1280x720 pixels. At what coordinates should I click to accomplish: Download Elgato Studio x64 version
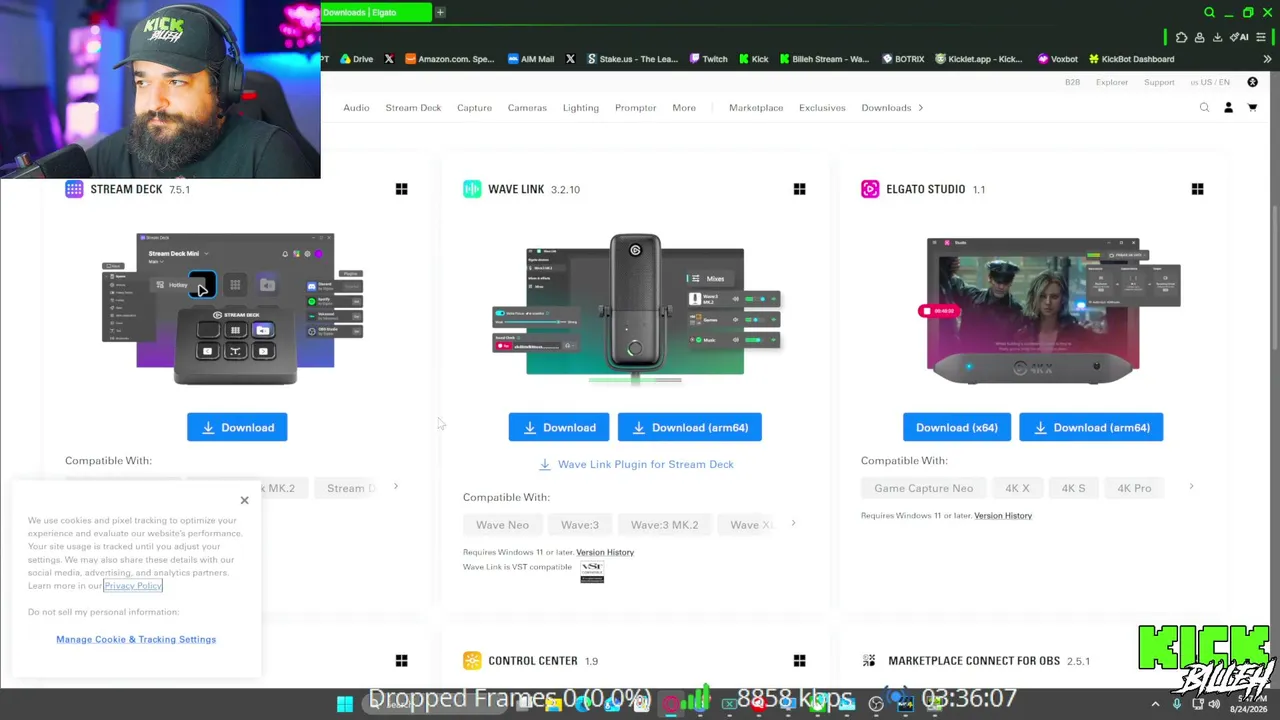tap(957, 428)
